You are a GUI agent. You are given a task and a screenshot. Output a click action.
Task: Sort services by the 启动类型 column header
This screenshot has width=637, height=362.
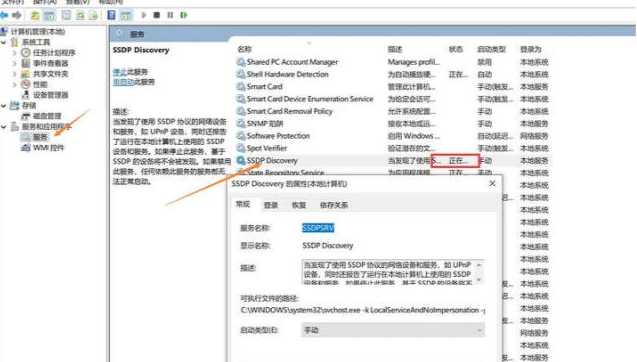tap(491, 50)
